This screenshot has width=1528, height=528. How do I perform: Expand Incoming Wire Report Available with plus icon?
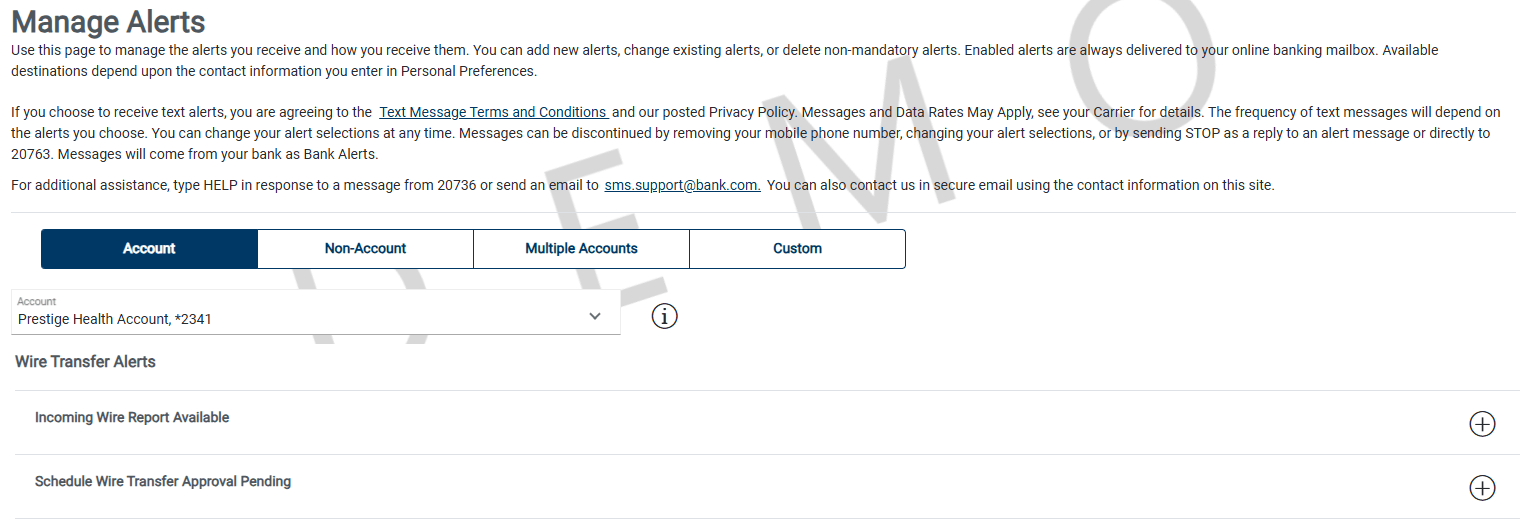(x=1481, y=424)
